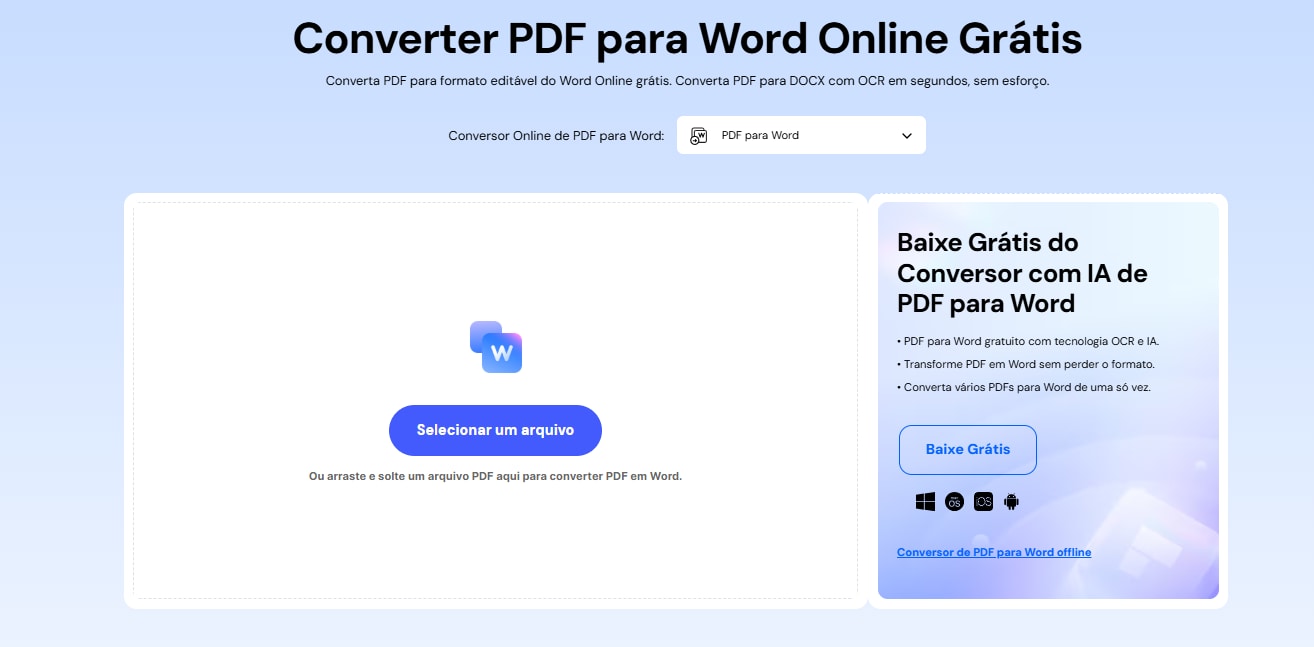Click 'Converta vários PDFs para Word' bullet
Image resolution: width=1314 pixels, height=647 pixels.
click(1024, 387)
